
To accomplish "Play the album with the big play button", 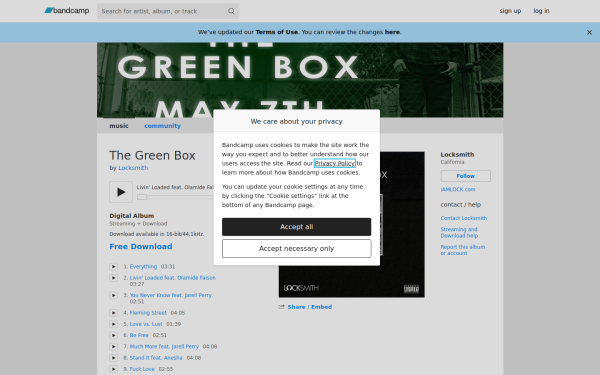I will [x=121, y=192].
